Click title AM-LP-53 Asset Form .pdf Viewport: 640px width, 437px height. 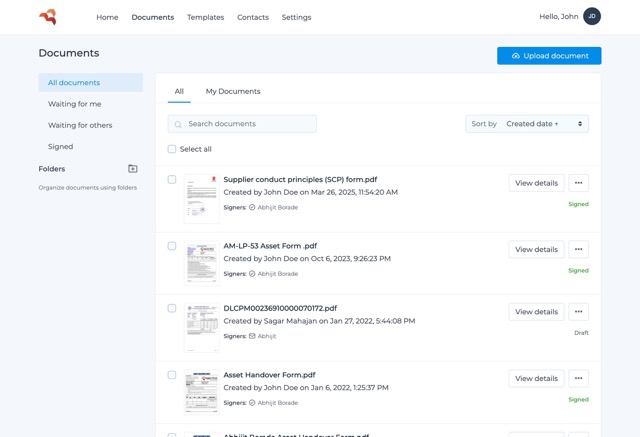pyautogui.click(x=270, y=246)
